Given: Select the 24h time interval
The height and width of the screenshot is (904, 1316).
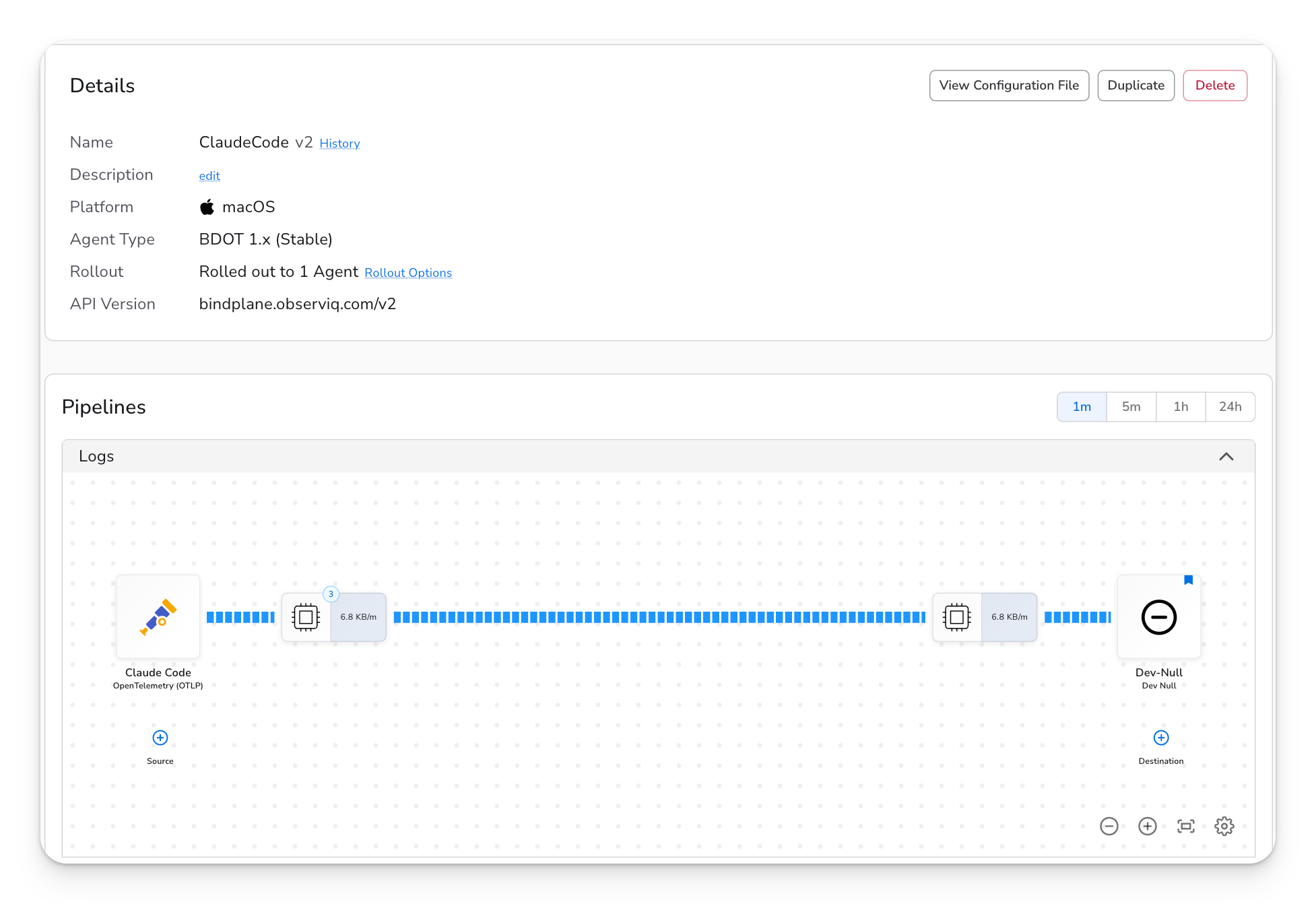Looking at the screenshot, I should pos(1230,406).
